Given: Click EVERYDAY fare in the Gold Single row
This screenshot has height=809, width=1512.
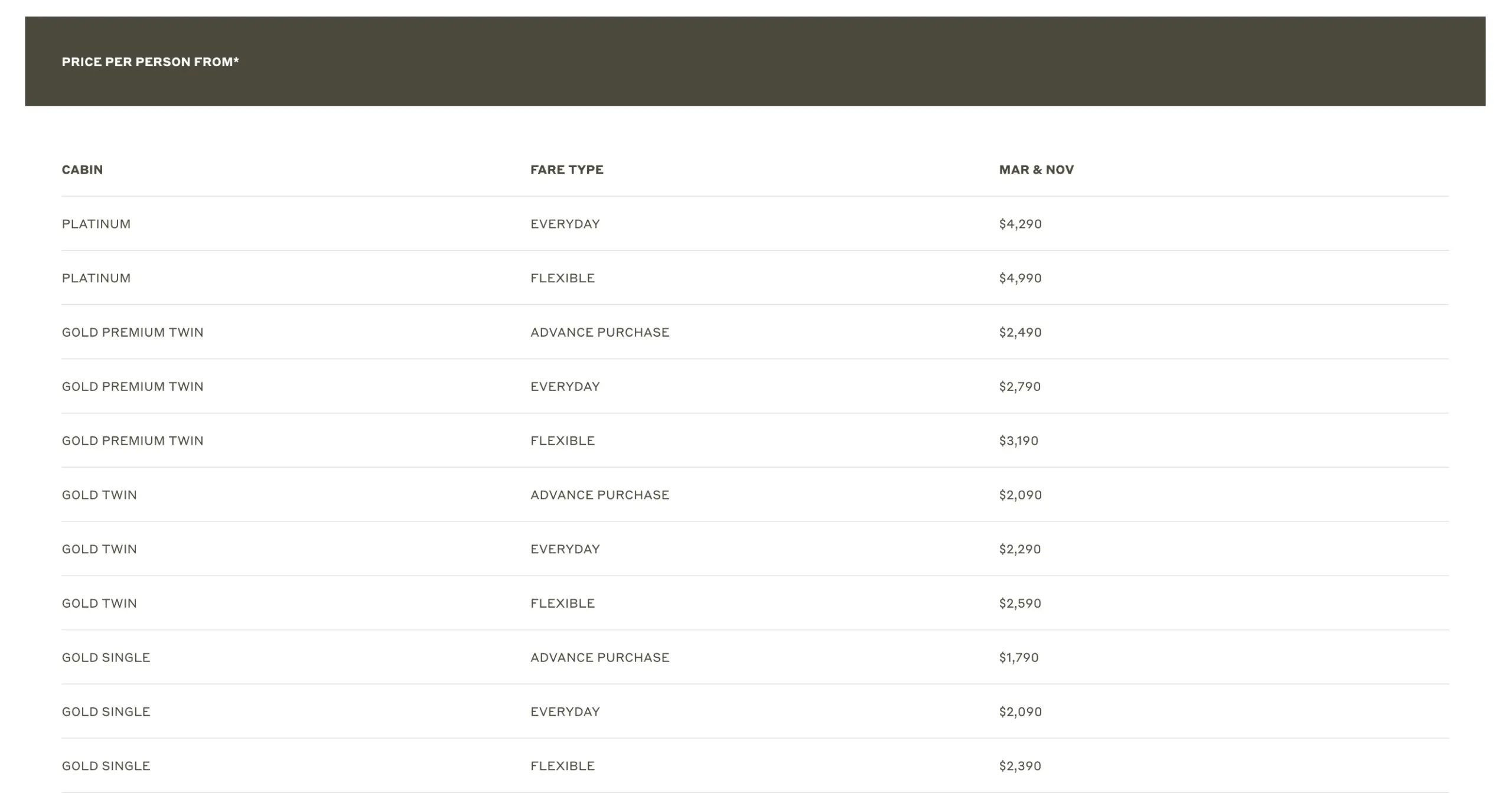Looking at the screenshot, I should [x=565, y=712].
